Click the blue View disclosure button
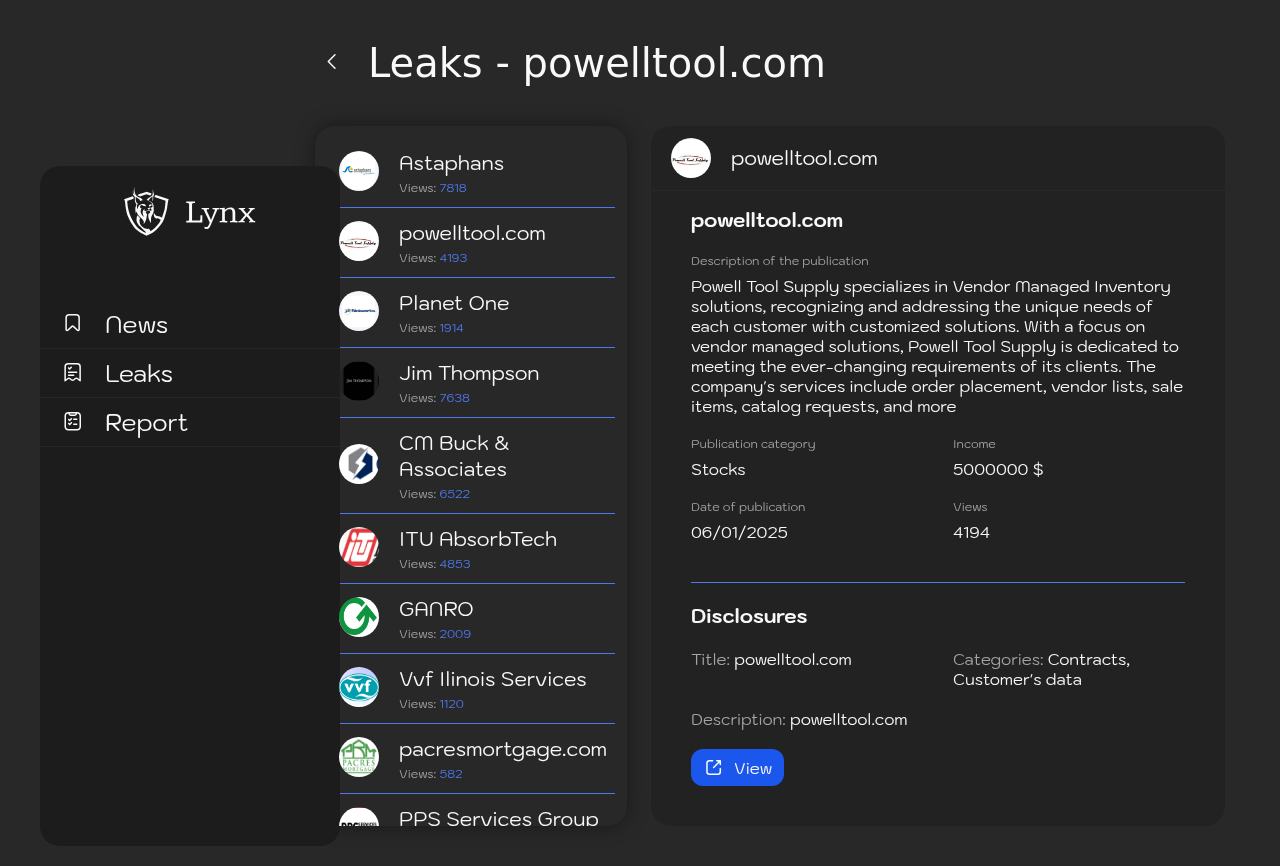Viewport: 1280px width, 866px height. (737, 768)
